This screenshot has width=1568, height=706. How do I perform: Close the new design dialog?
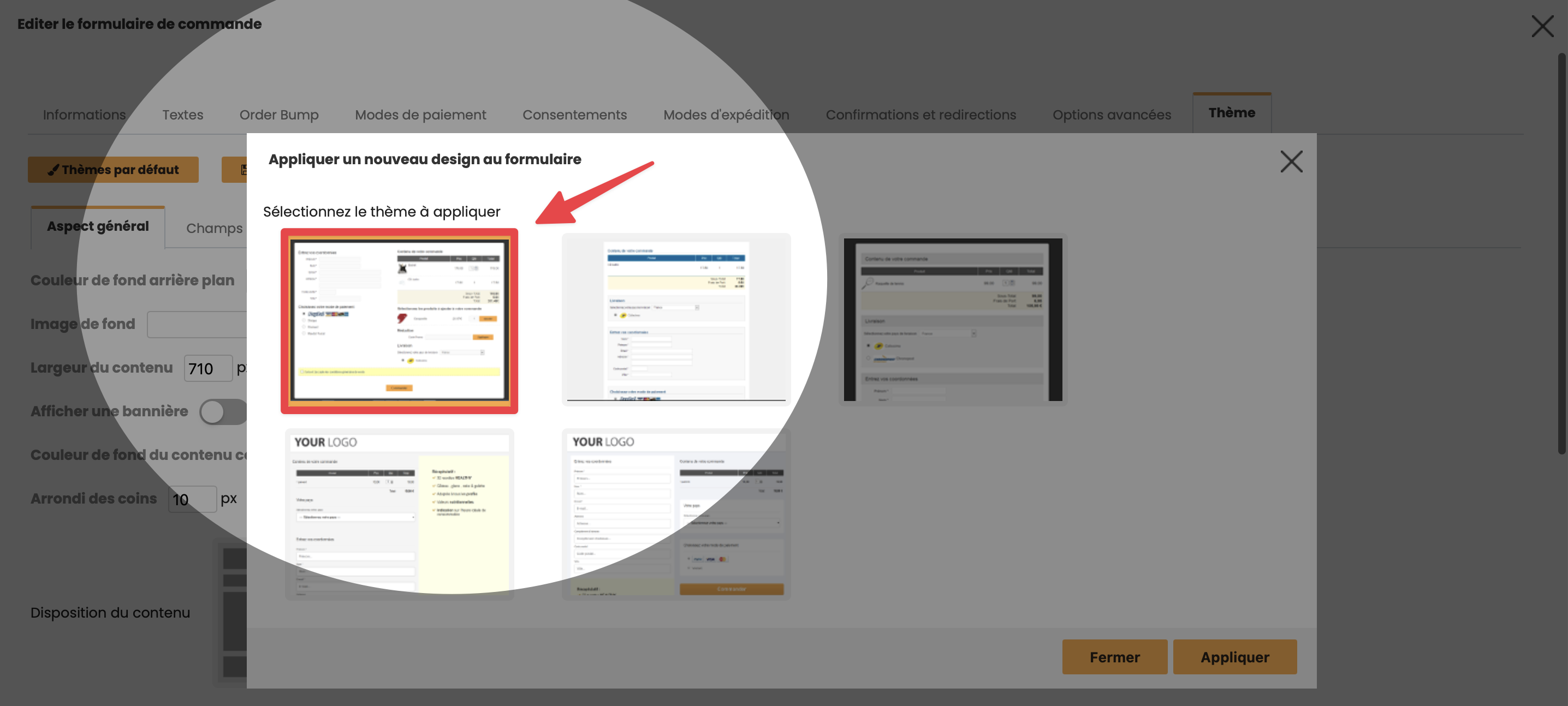pyautogui.click(x=1291, y=161)
